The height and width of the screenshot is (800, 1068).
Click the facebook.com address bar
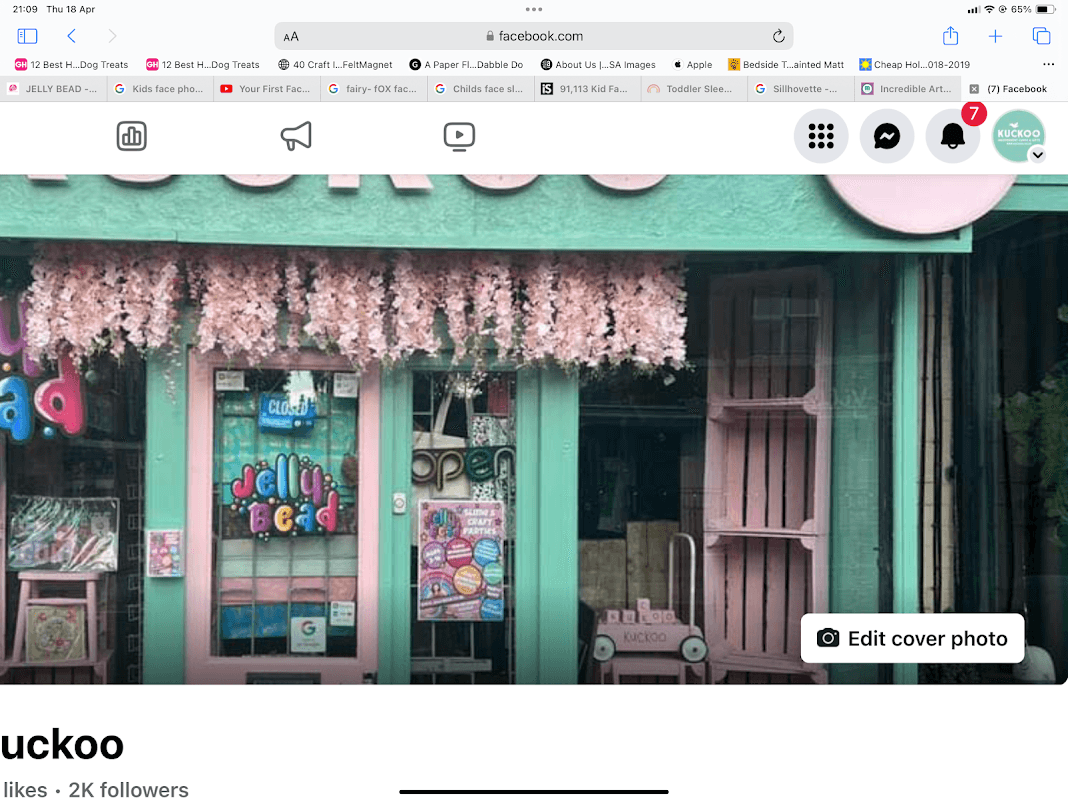533,36
